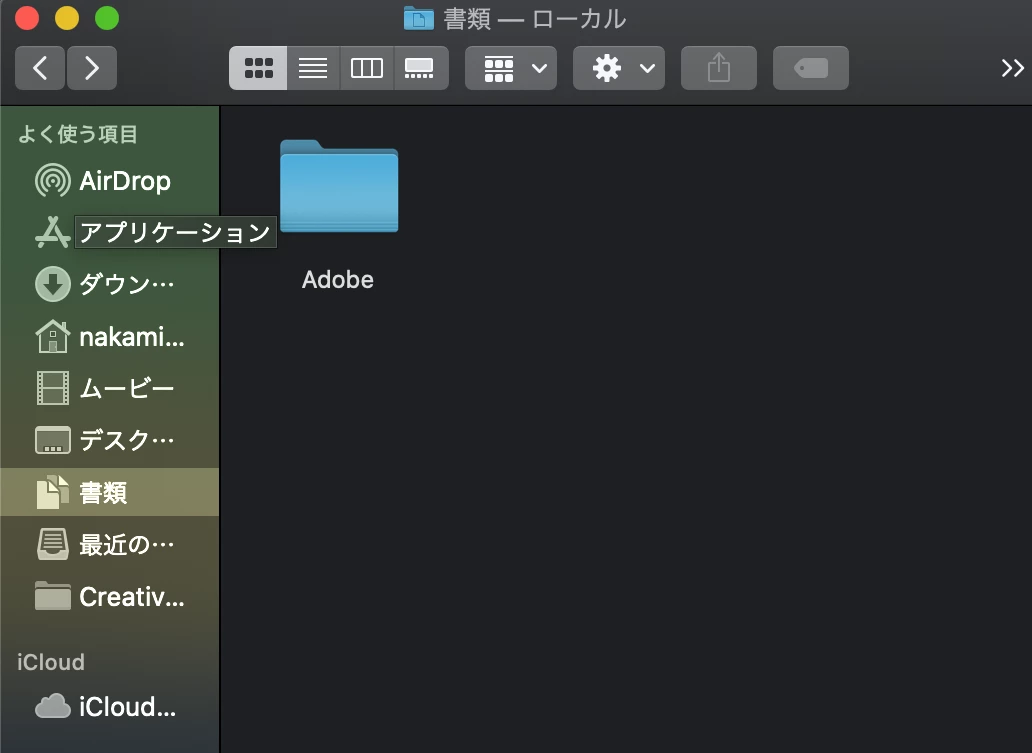Click the Downloads arrow sidebar icon
The width and height of the screenshot is (1032, 753).
pos(53,284)
